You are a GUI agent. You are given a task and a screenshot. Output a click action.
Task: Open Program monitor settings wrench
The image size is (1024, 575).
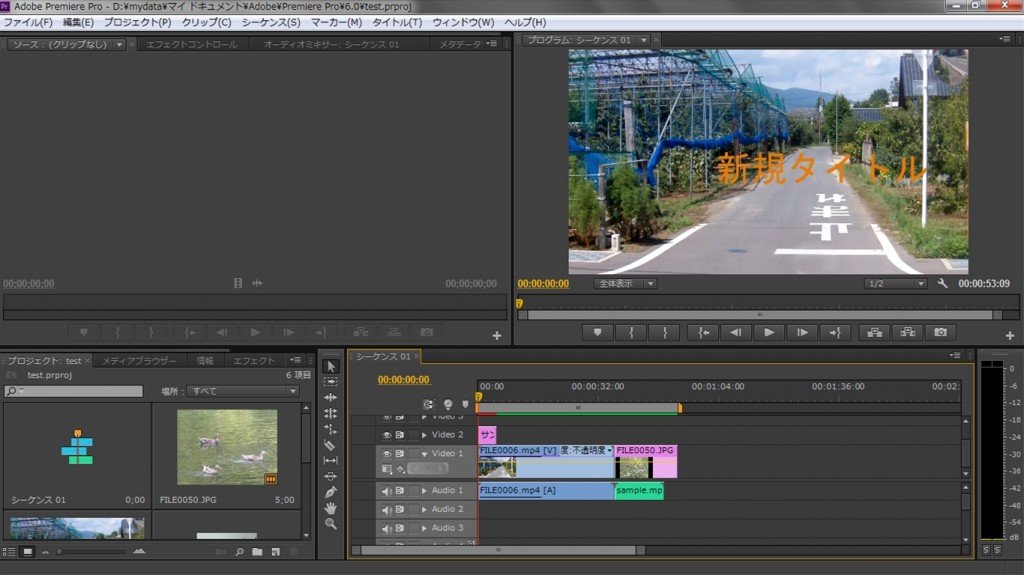click(x=942, y=284)
